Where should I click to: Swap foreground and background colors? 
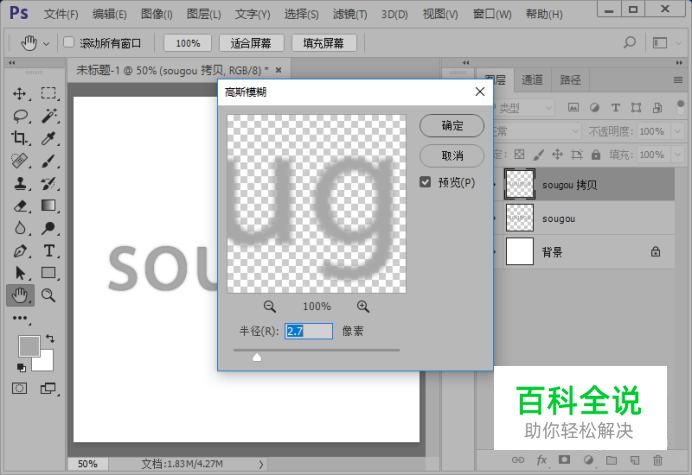coord(50,338)
